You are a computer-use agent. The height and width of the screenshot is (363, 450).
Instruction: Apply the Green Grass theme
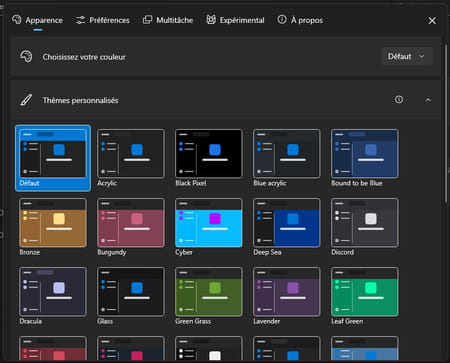[209, 296]
